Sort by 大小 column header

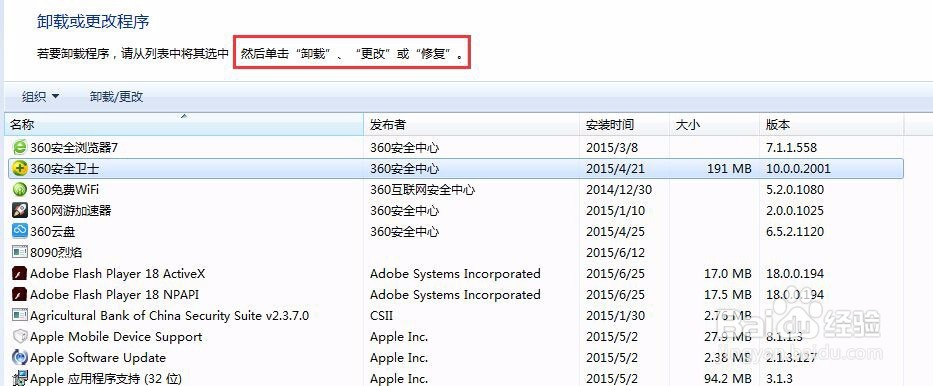[x=714, y=124]
